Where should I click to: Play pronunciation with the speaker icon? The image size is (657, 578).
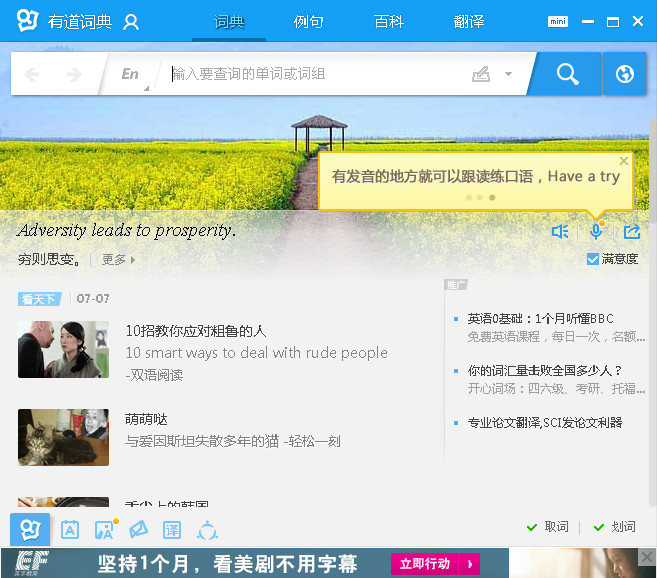point(560,232)
